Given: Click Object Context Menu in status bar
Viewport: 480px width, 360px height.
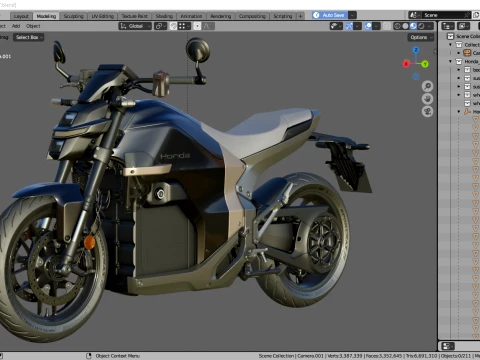Looking at the screenshot, I should 117,356.
